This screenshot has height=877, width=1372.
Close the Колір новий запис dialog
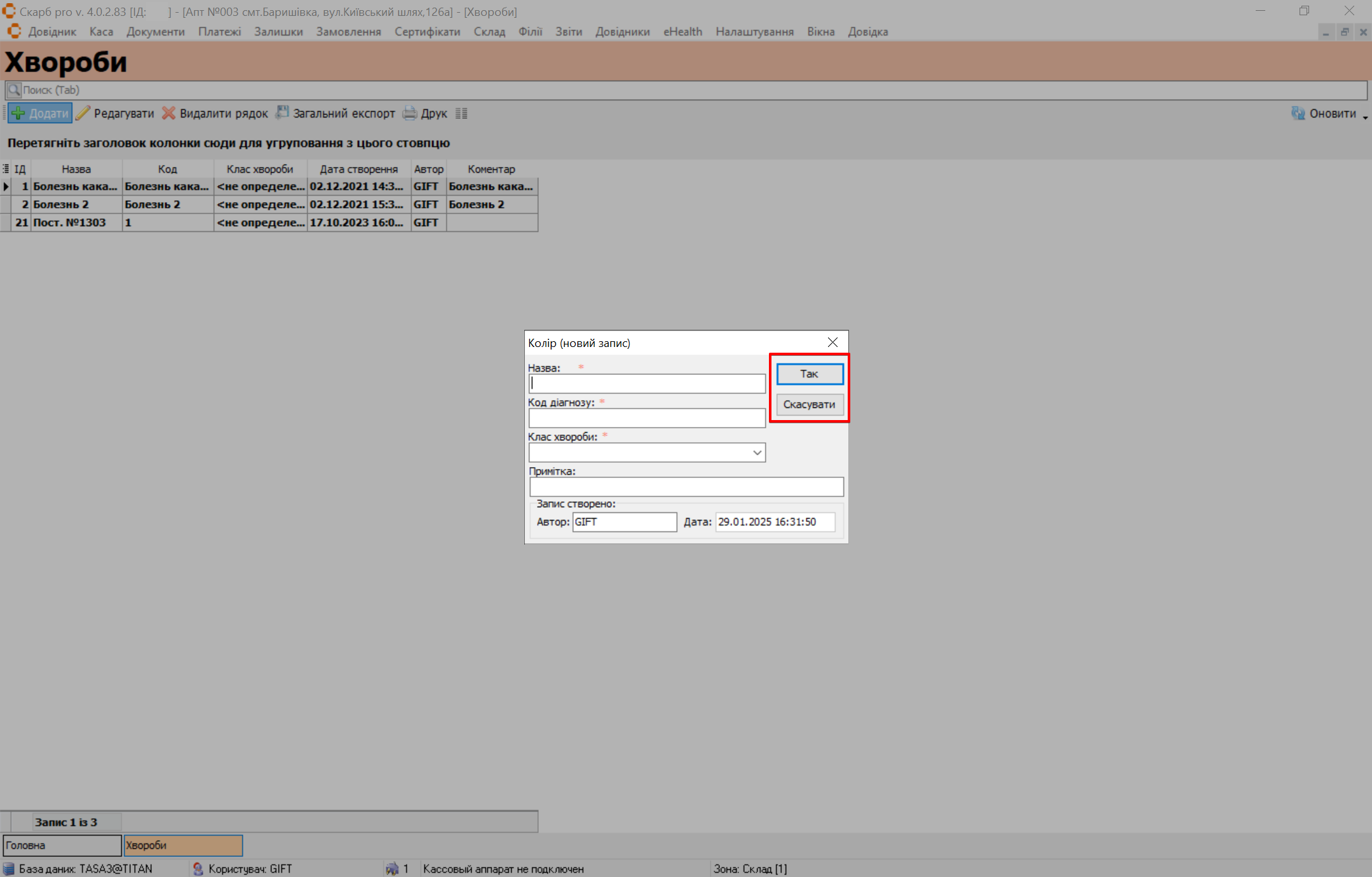(x=832, y=343)
